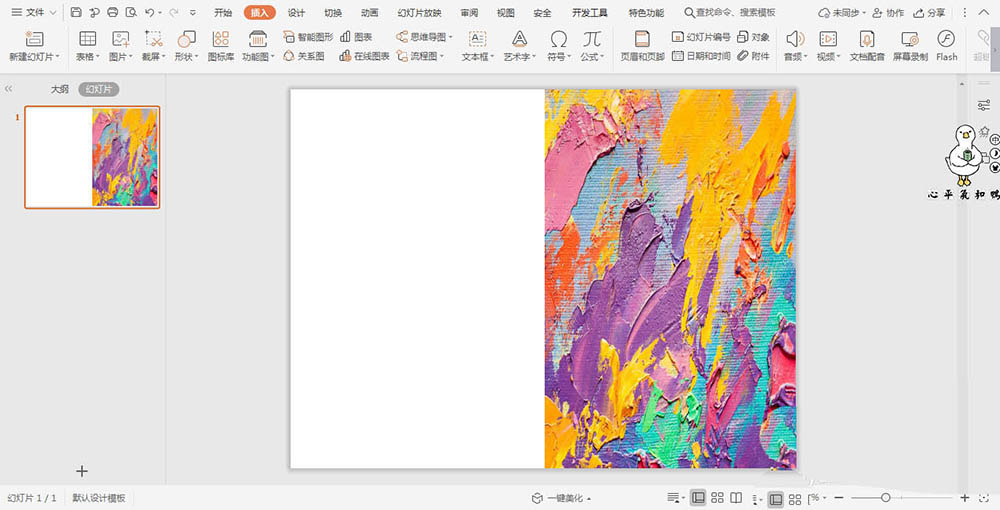Select the 截屏 screenshot tool icon
This screenshot has width=1000, height=510.
(153, 39)
